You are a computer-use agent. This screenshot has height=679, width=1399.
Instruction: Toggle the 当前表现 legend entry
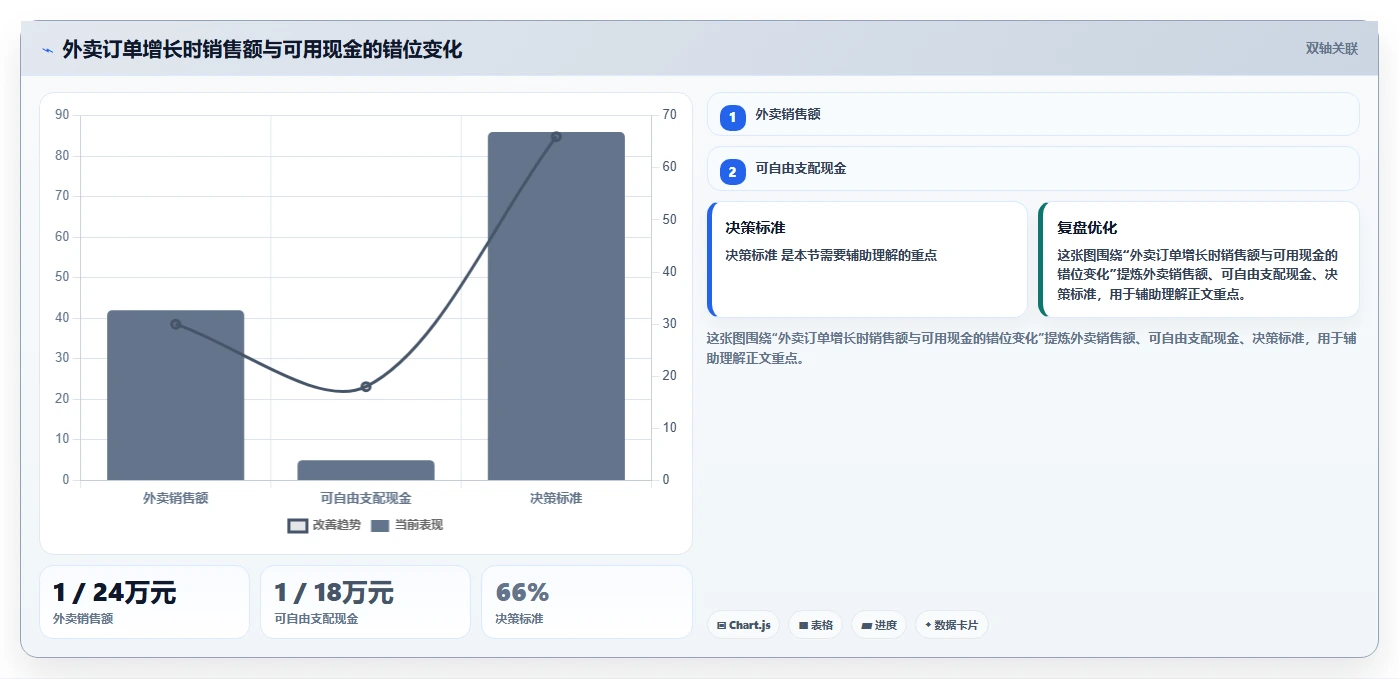pos(407,525)
